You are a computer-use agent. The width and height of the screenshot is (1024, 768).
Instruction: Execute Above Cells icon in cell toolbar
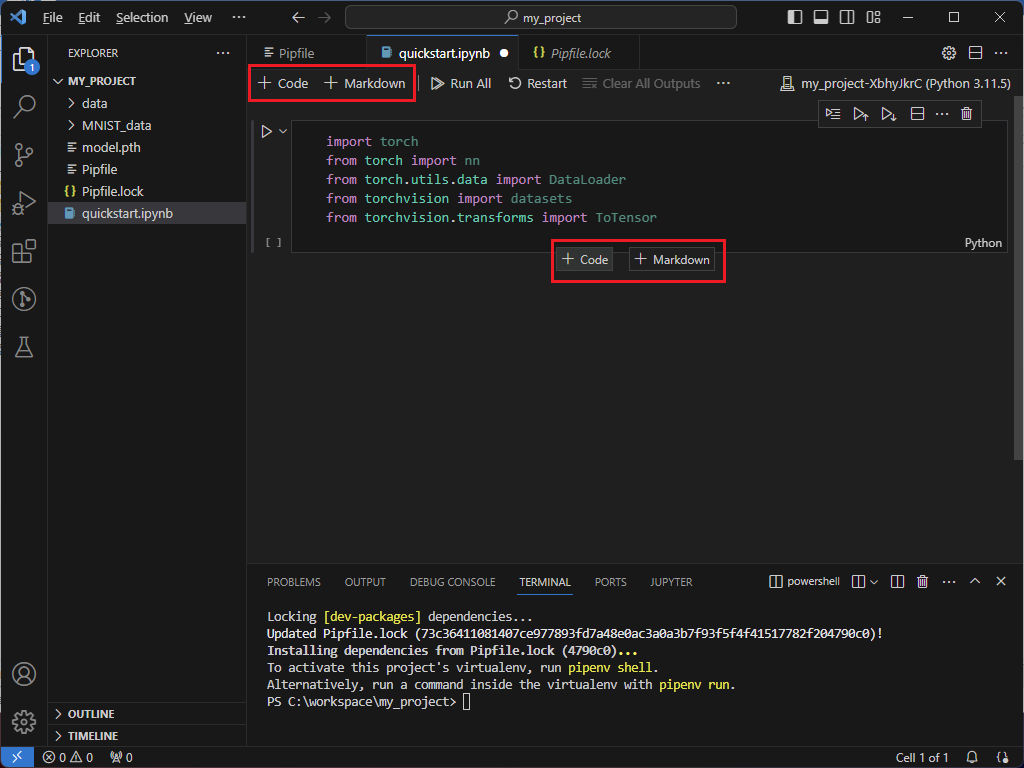(861, 114)
